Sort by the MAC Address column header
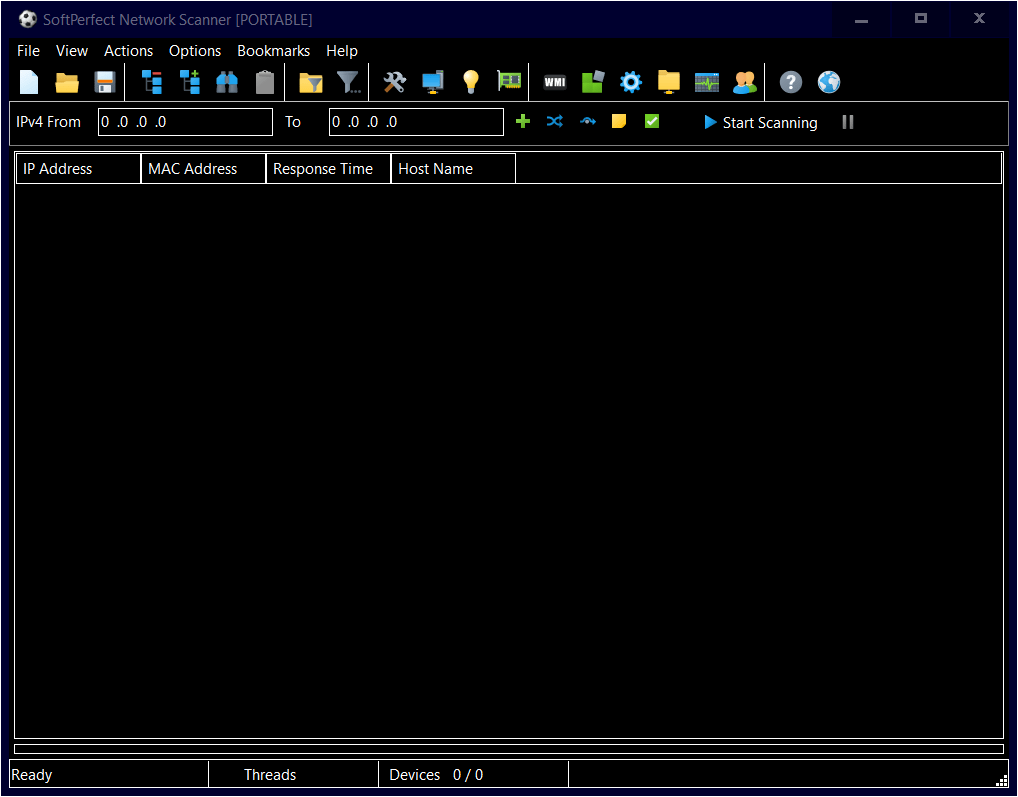 pyautogui.click(x=204, y=169)
